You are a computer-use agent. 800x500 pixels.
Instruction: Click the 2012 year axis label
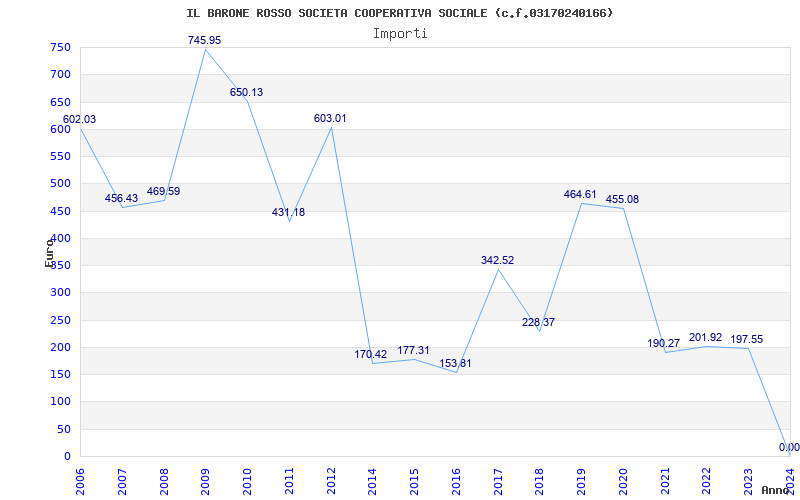[x=331, y=482]
